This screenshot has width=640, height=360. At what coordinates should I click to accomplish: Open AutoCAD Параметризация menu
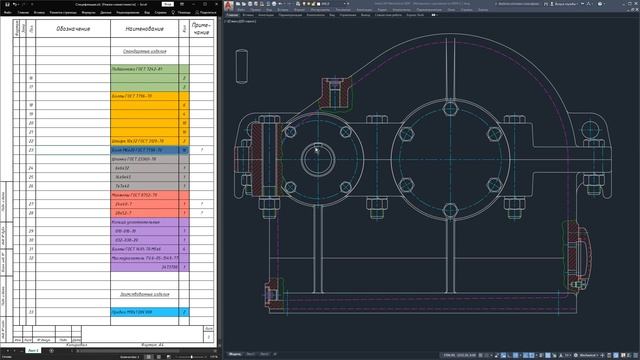click(428, 9)
